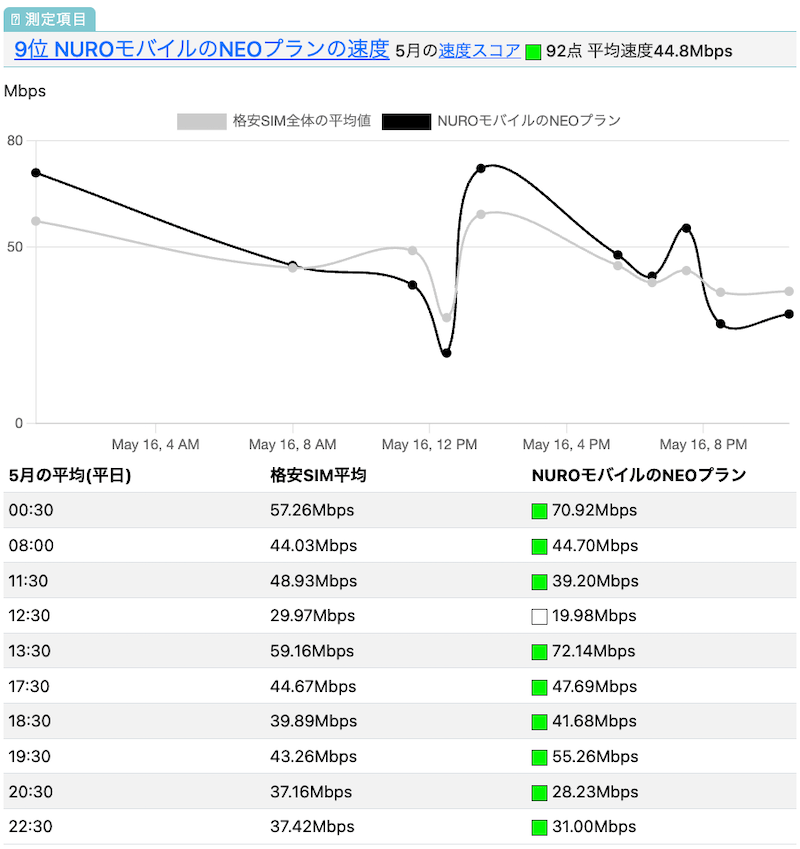800x849 pixels.
Task: Click the green square next to 31.00Mbps
Action: (x=539, y=828)
